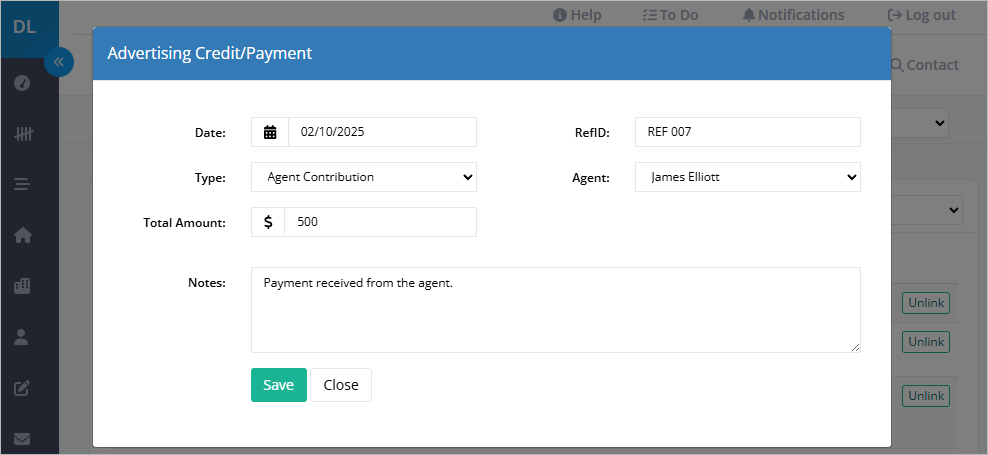Open the dashboard gauge icon in sidebar
The width and height of the screenshot is (988, 455).
[x=22, y=83]
